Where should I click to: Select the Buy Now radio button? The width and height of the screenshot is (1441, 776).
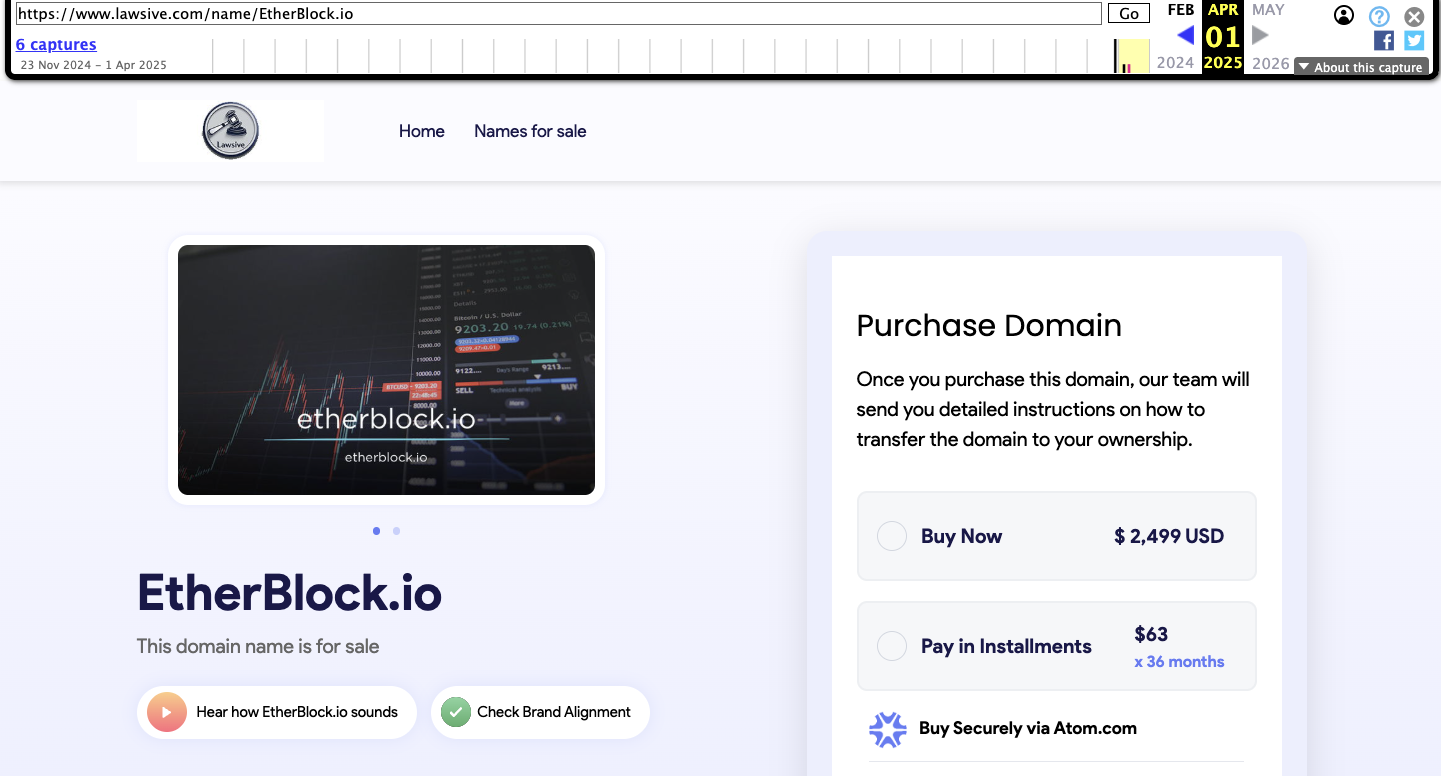(x=891, y=536)
